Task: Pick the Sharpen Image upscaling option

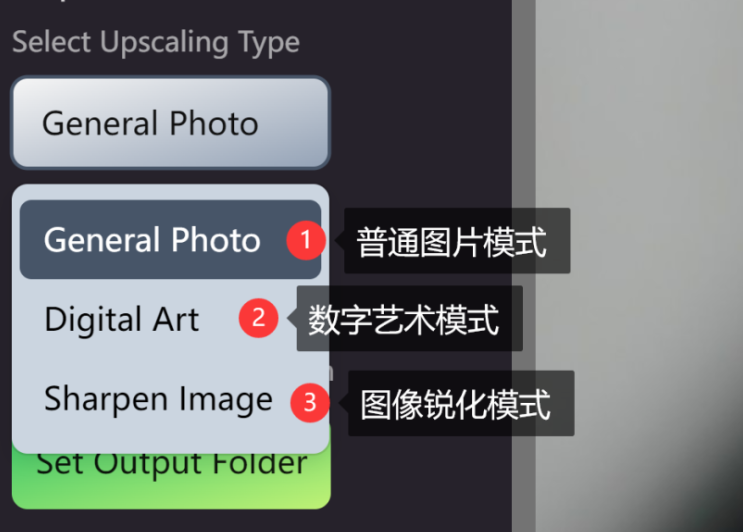Action: 158,399
